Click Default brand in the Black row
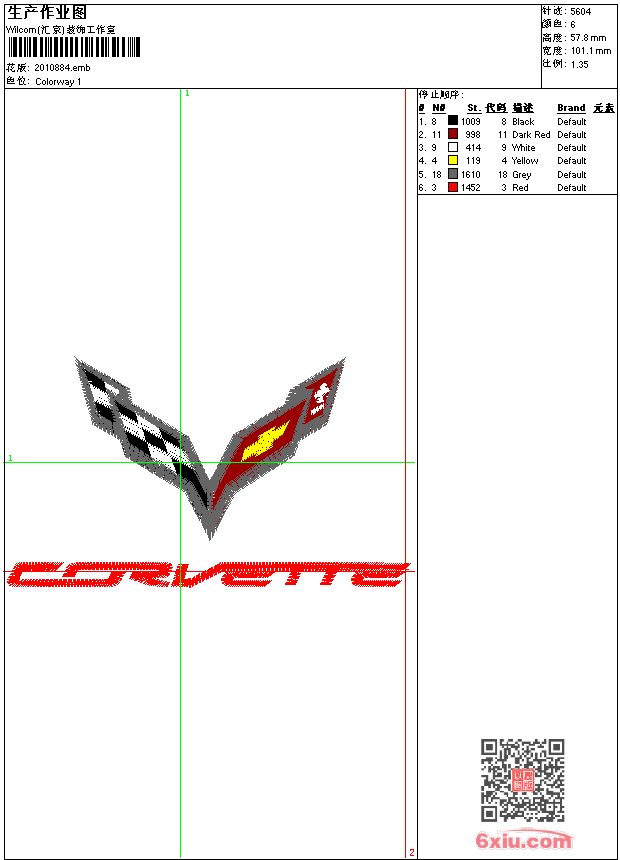Screen dimensions: 620x860 click(x=572, y=122)
